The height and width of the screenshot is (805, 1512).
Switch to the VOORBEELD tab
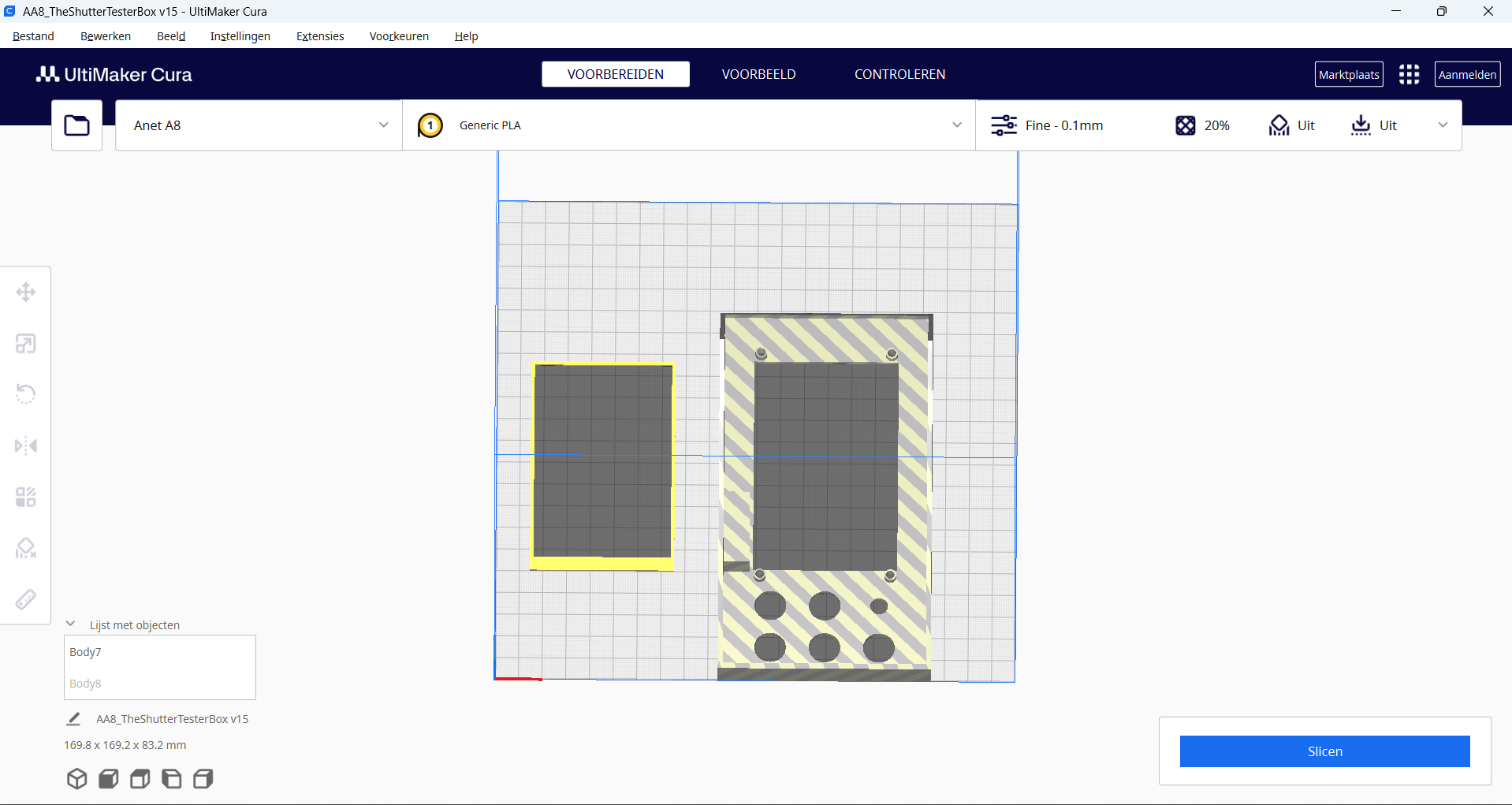(758, 74)
